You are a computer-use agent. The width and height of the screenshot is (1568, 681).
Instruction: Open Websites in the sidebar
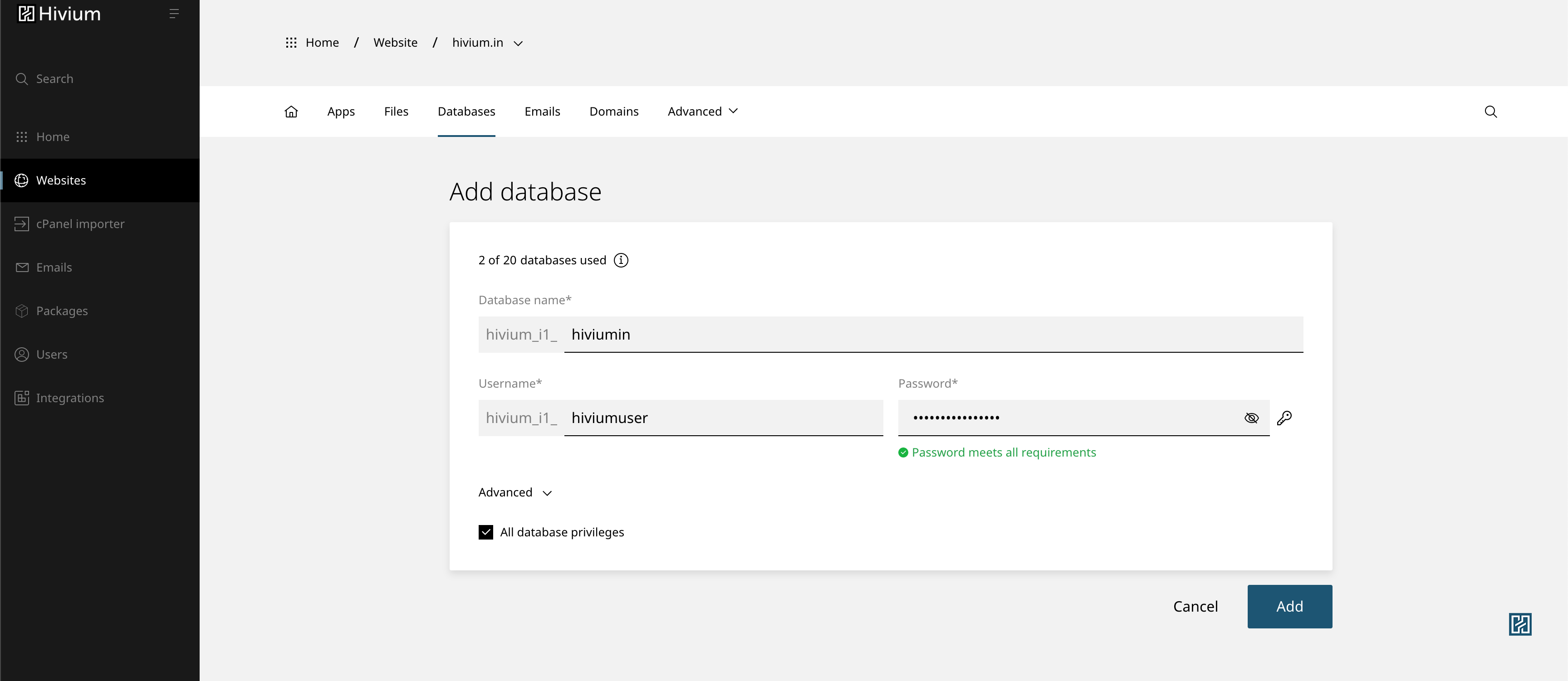[100, 180]
